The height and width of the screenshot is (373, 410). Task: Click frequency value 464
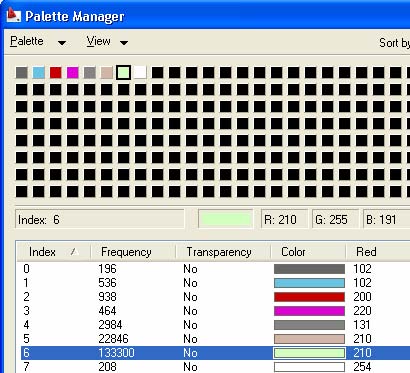[x=107, y=311]
